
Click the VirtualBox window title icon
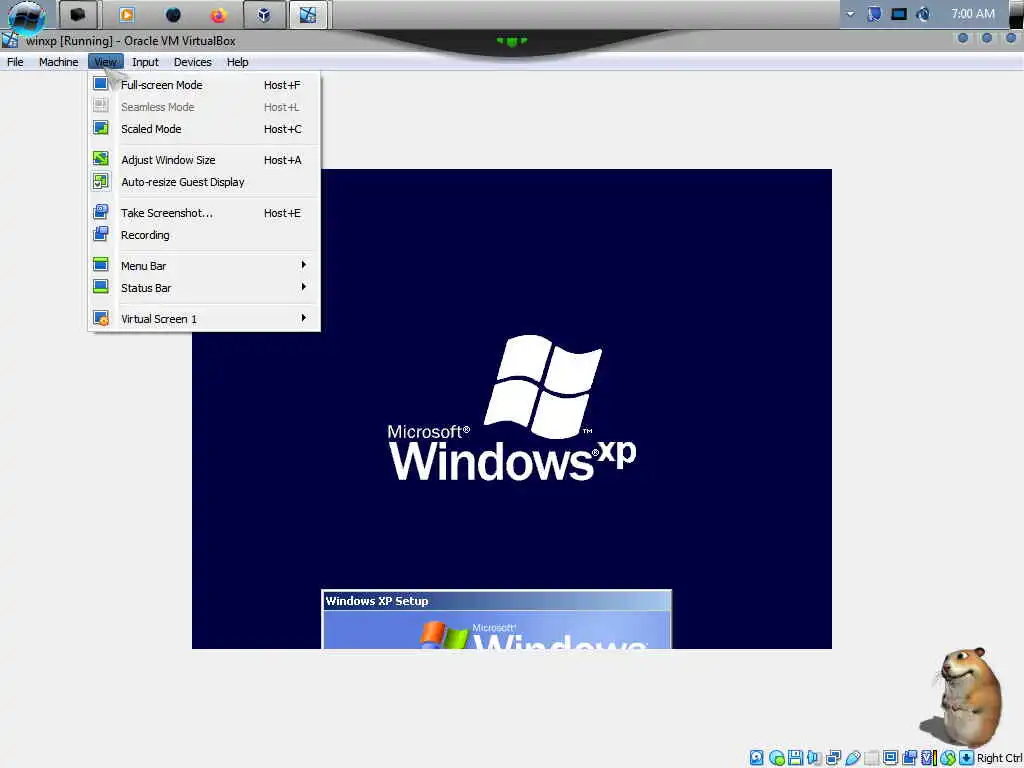point(10,40)
